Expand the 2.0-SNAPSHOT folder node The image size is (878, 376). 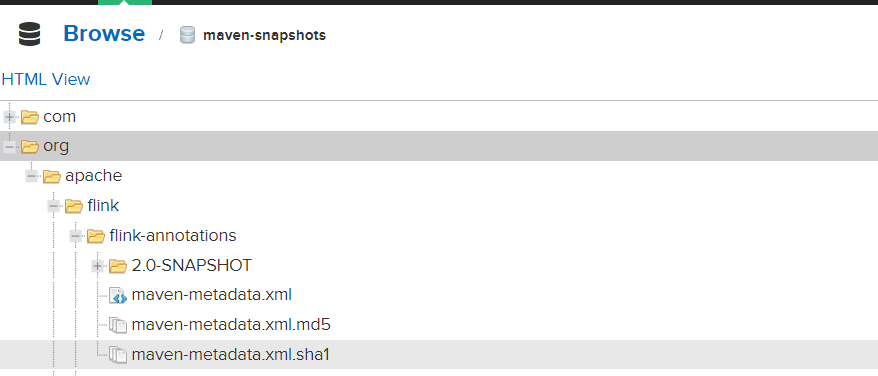pos(98,266)
